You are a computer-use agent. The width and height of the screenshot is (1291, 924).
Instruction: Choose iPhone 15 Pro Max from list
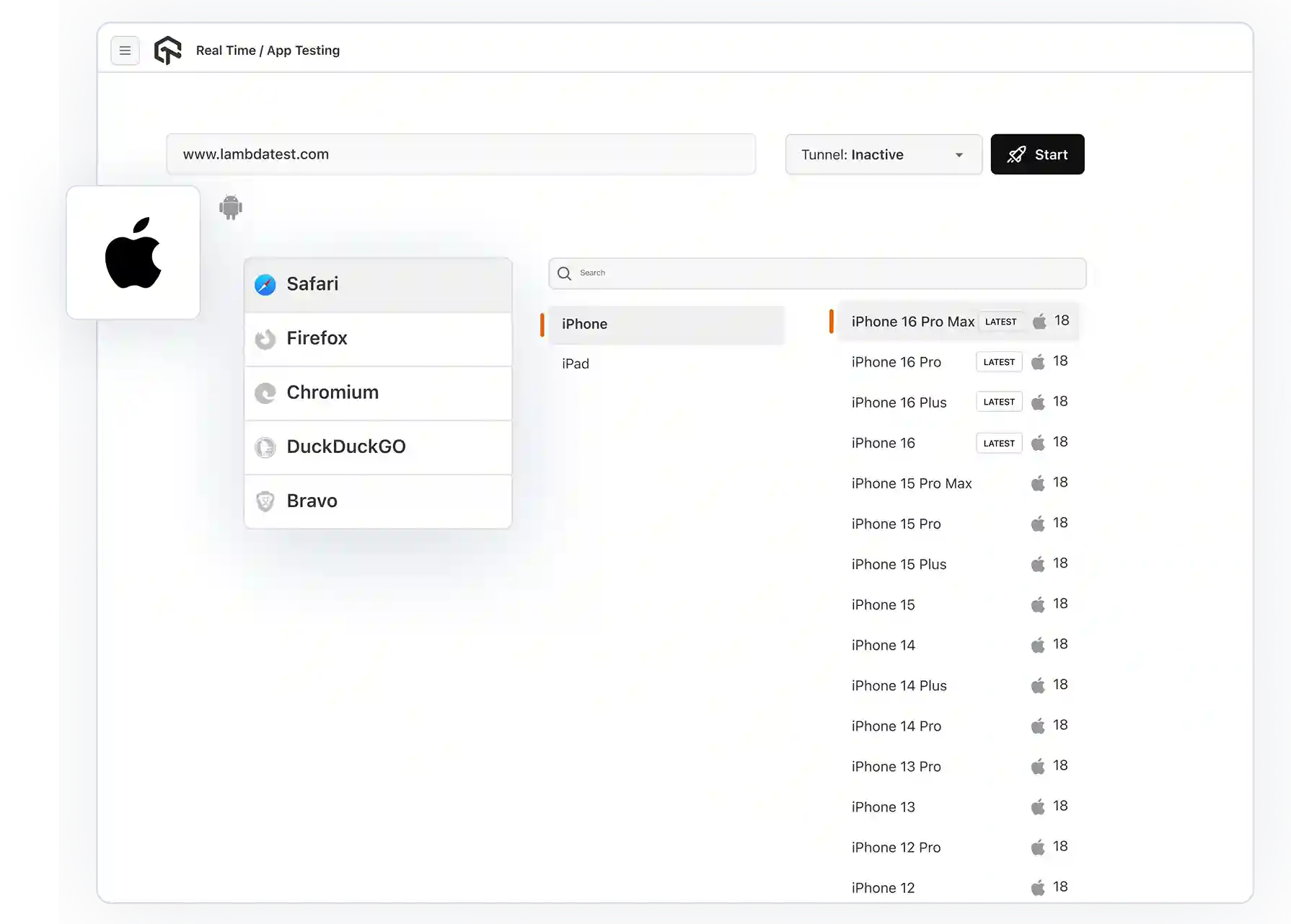[911, 483]
